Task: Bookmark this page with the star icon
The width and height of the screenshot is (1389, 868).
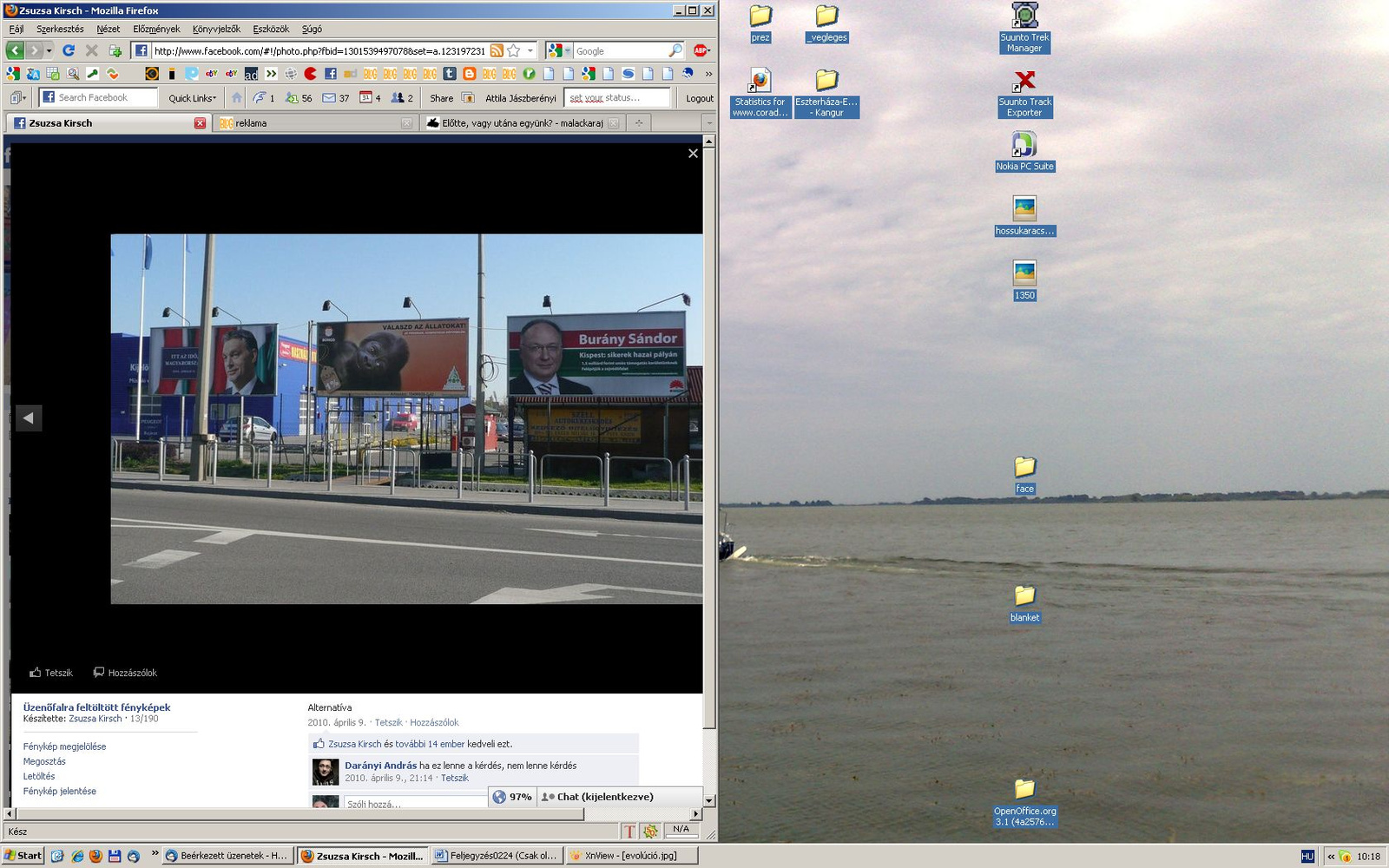Action: (x=513, y=51)
